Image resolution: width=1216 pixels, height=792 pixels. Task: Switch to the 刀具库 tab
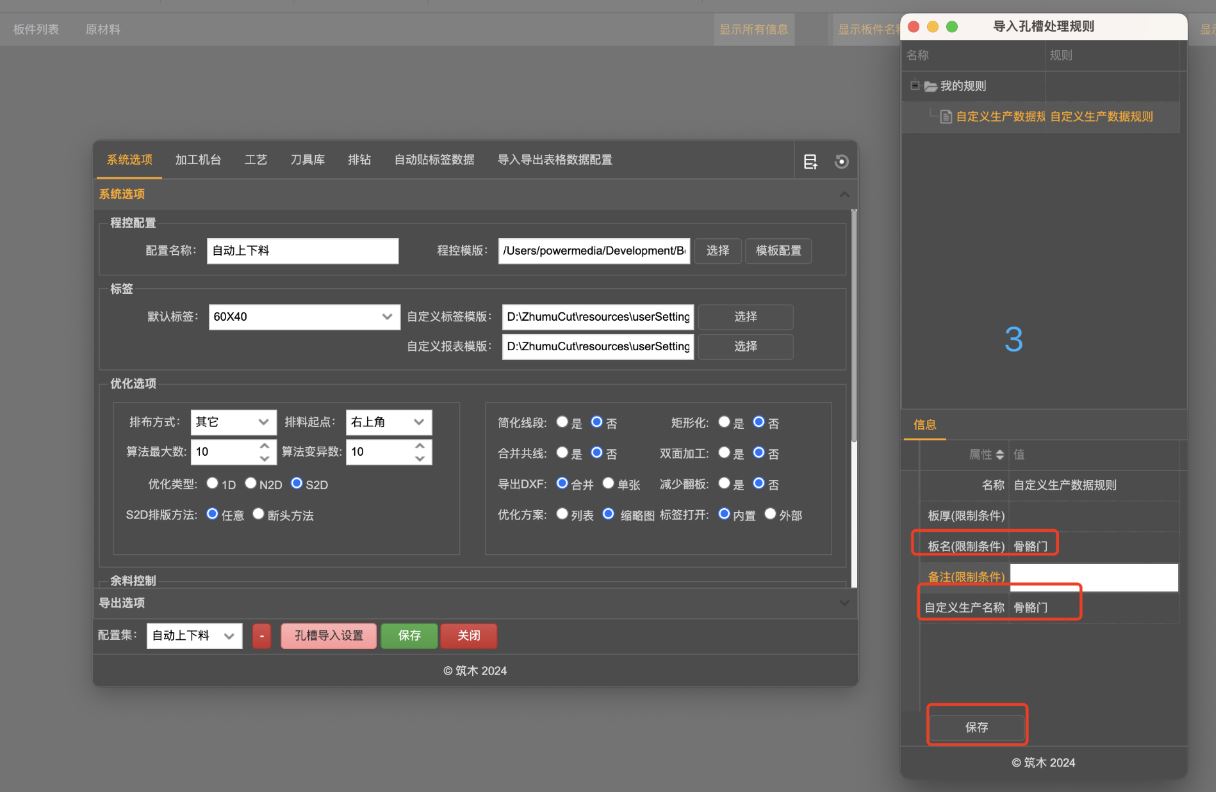point(307,160)
